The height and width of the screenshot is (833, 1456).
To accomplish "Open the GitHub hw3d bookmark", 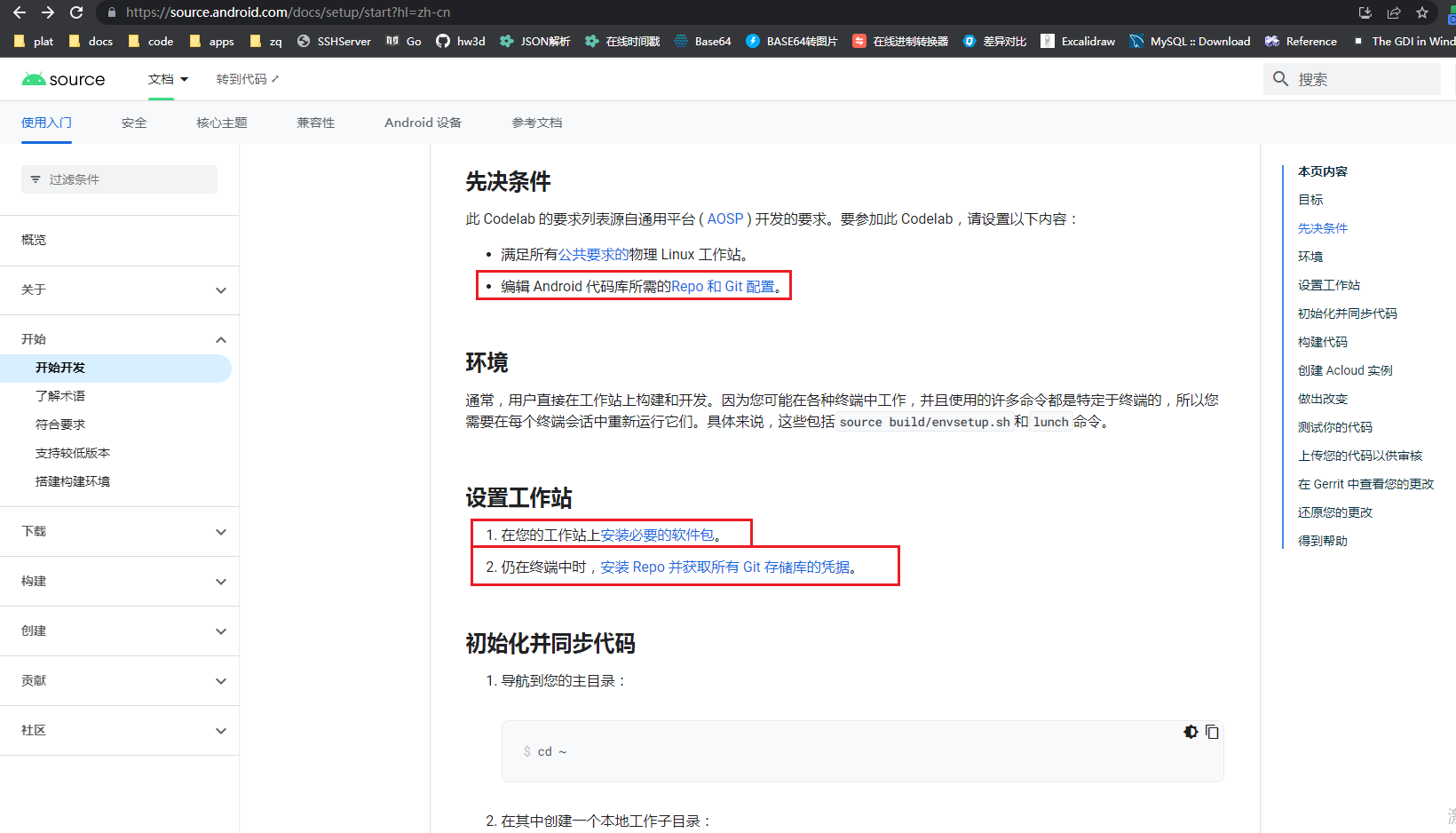I will point(461,41).
